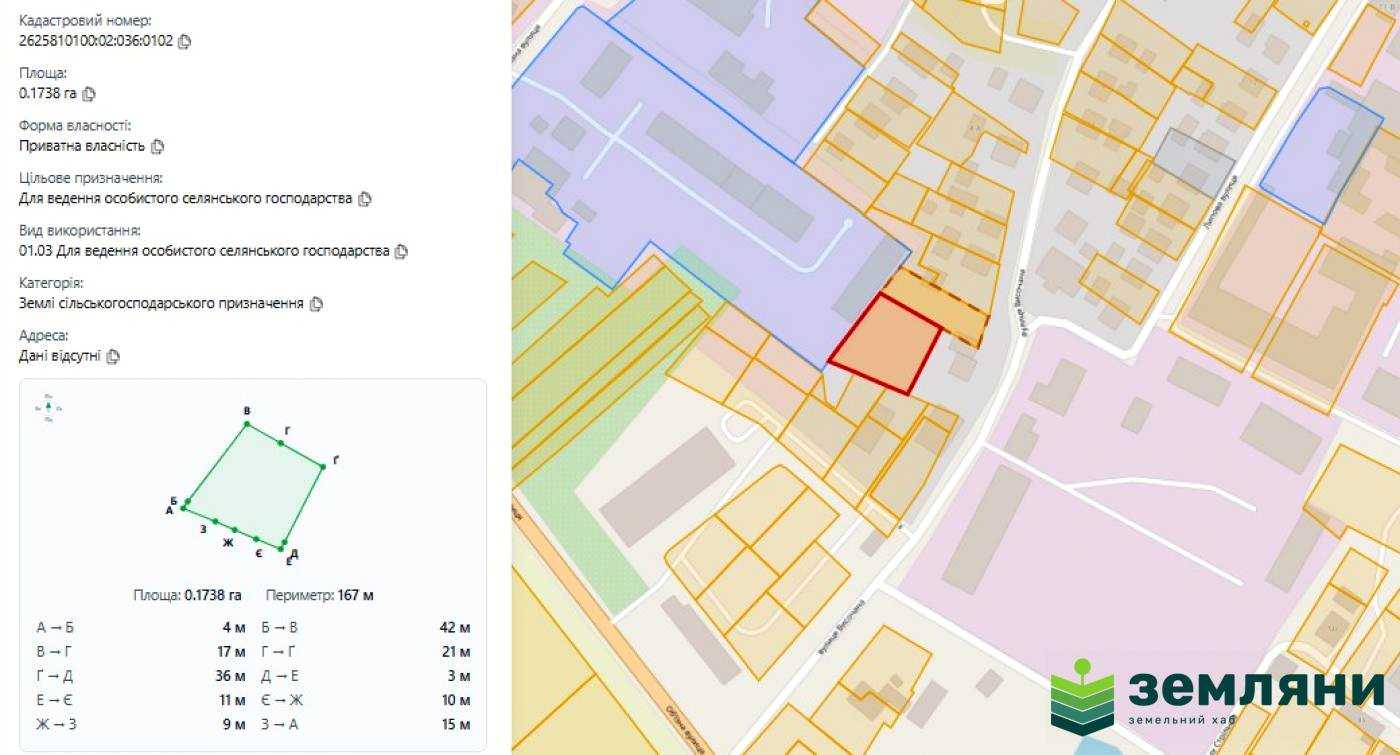
Task: Click the Г → Д 36 м side length
Action: point(141,676)
